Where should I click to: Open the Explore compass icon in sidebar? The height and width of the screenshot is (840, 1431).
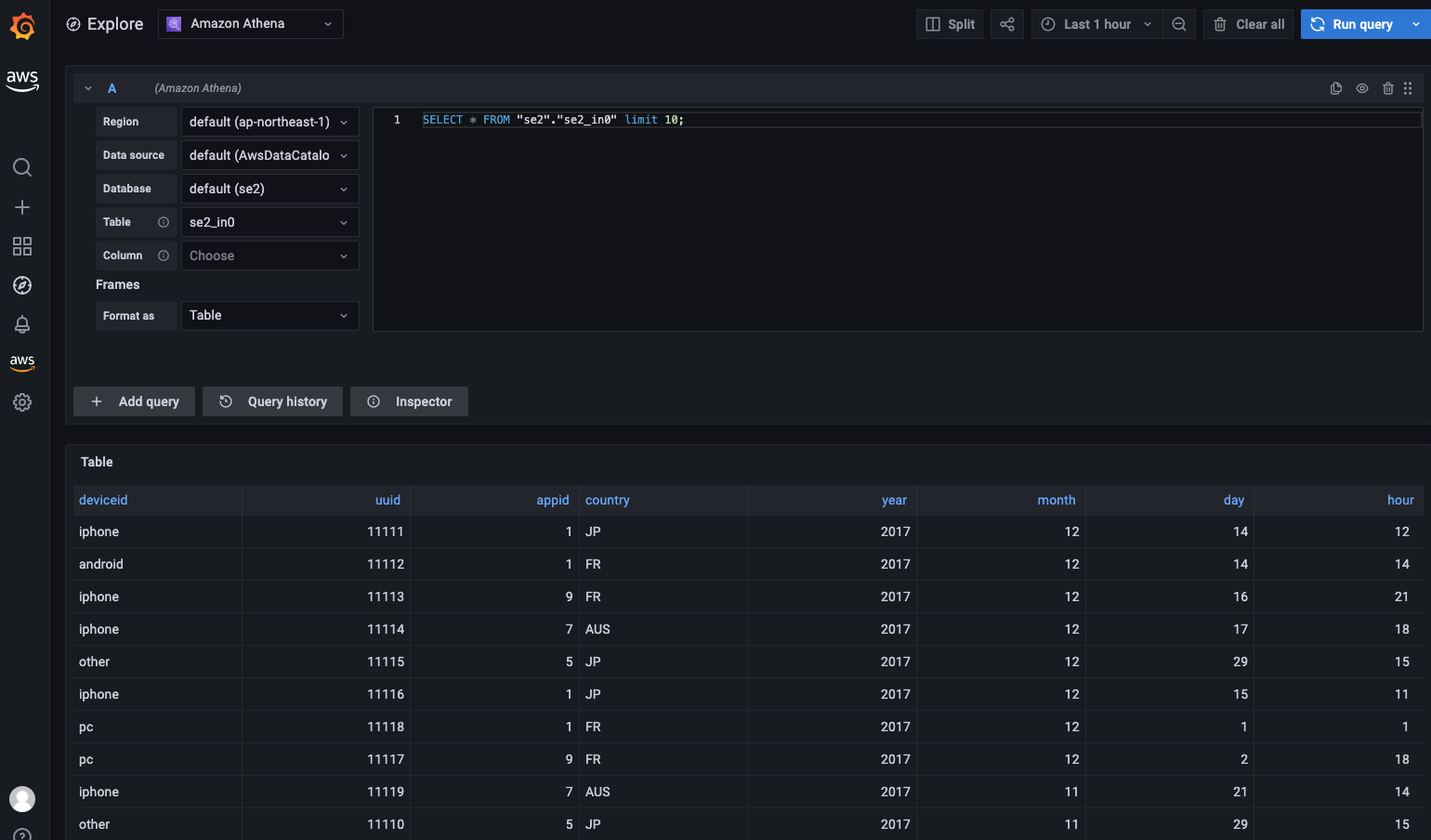tap(22, 285)
